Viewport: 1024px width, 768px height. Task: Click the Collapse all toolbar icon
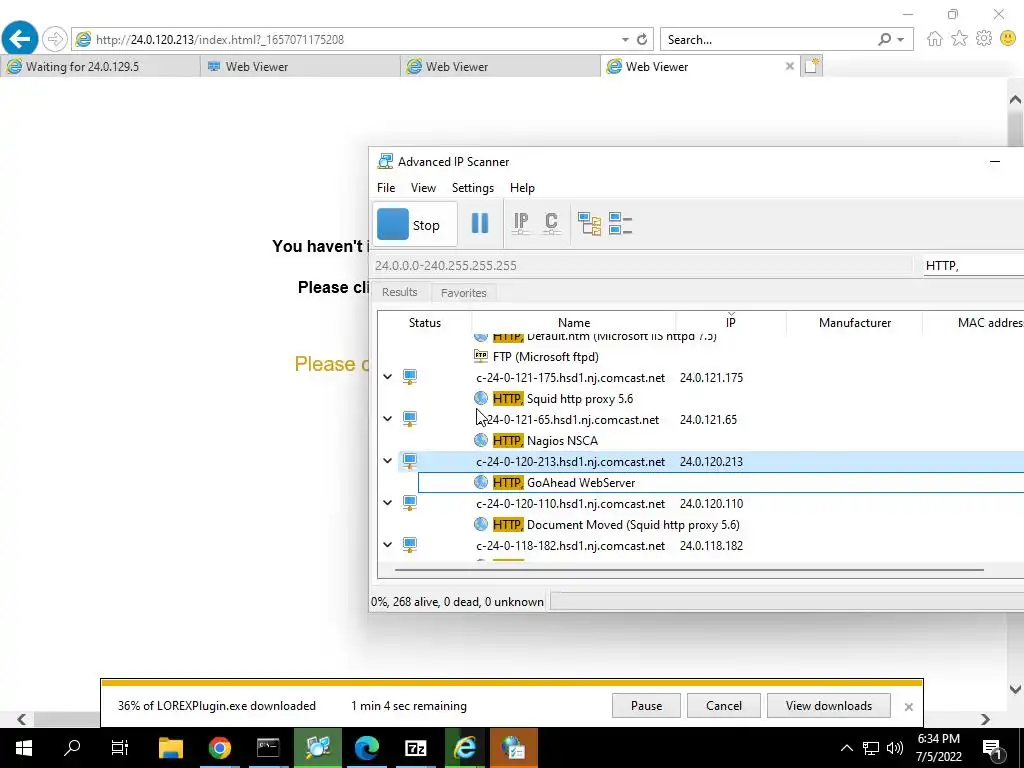tap(620, 223)
